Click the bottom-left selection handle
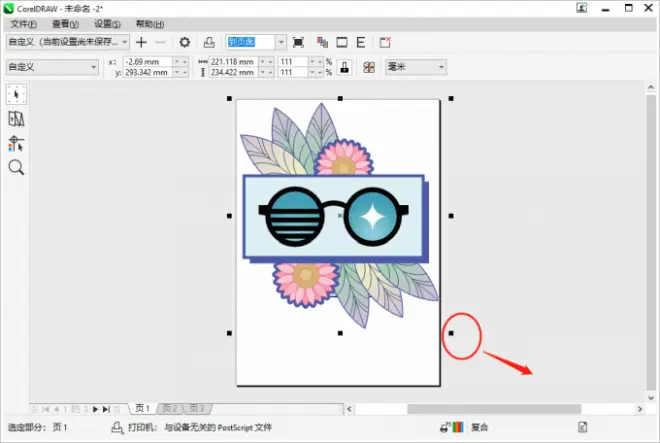 229,333
